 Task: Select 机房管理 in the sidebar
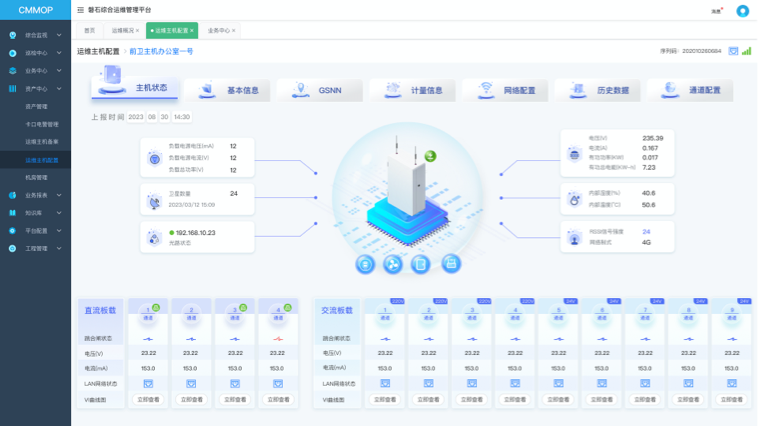(x=36, y=177)
